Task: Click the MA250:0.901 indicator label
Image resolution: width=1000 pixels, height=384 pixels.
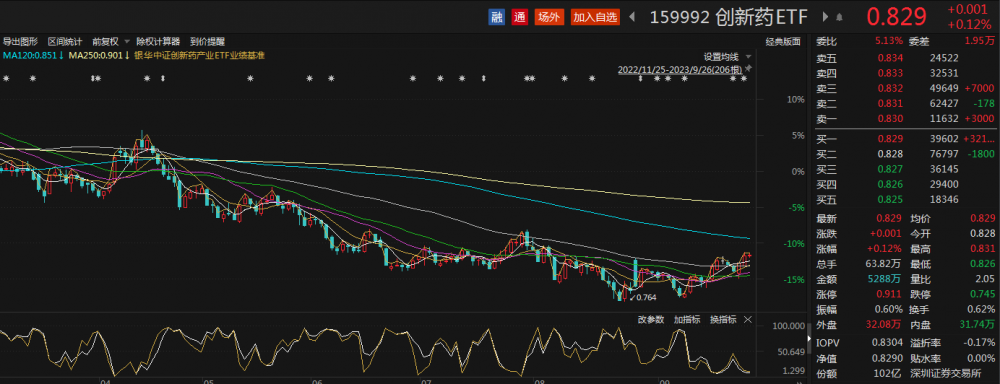Action: (x=99, y=55)
